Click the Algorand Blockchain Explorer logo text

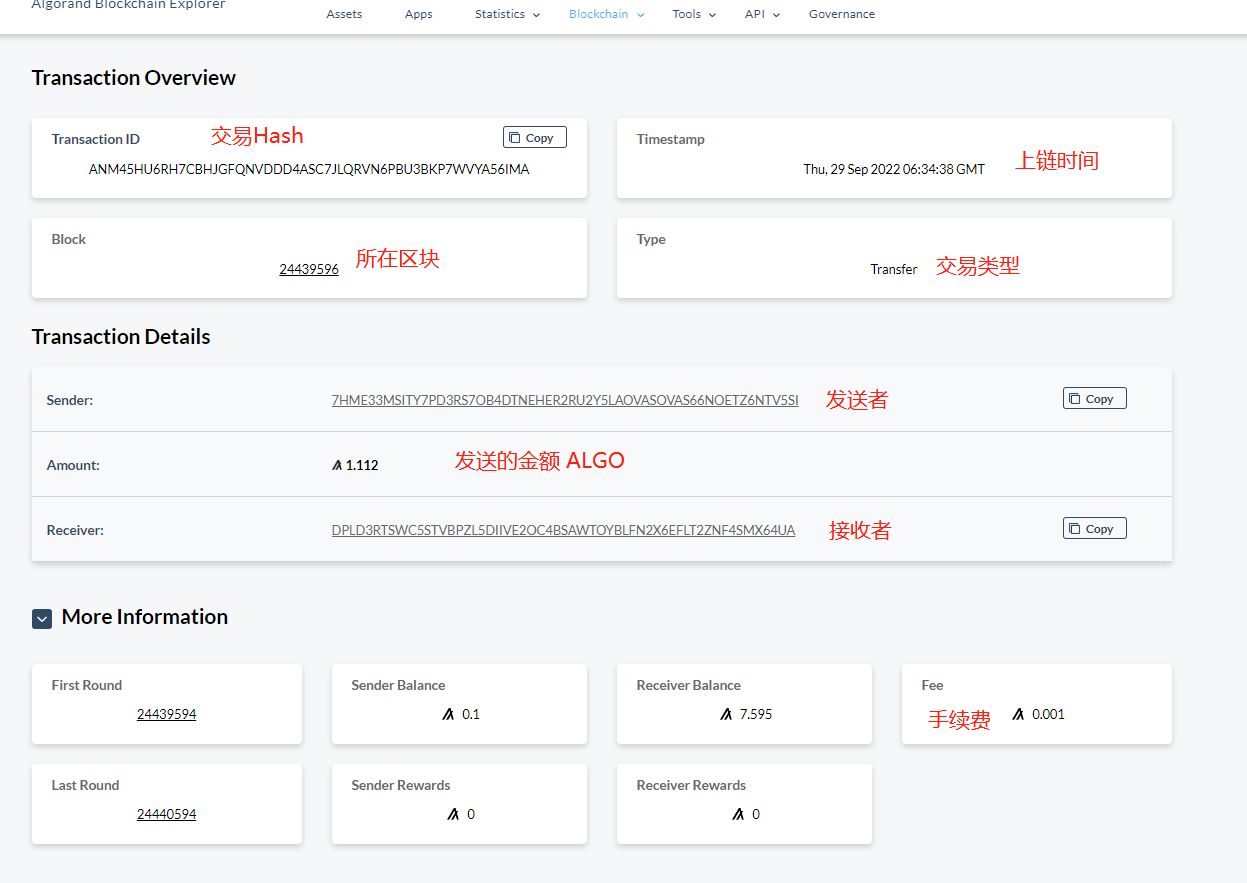[129, 5]
